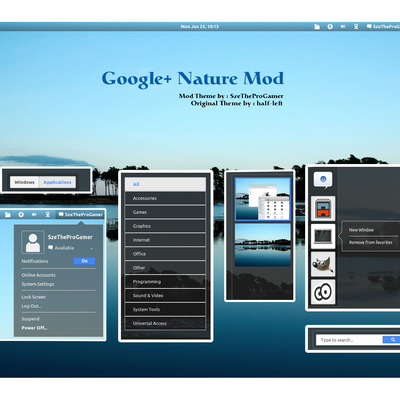Launch the eyes-shaped icon in the dash
The height and width of the screenshot is (400, 400).
[323, 292]
